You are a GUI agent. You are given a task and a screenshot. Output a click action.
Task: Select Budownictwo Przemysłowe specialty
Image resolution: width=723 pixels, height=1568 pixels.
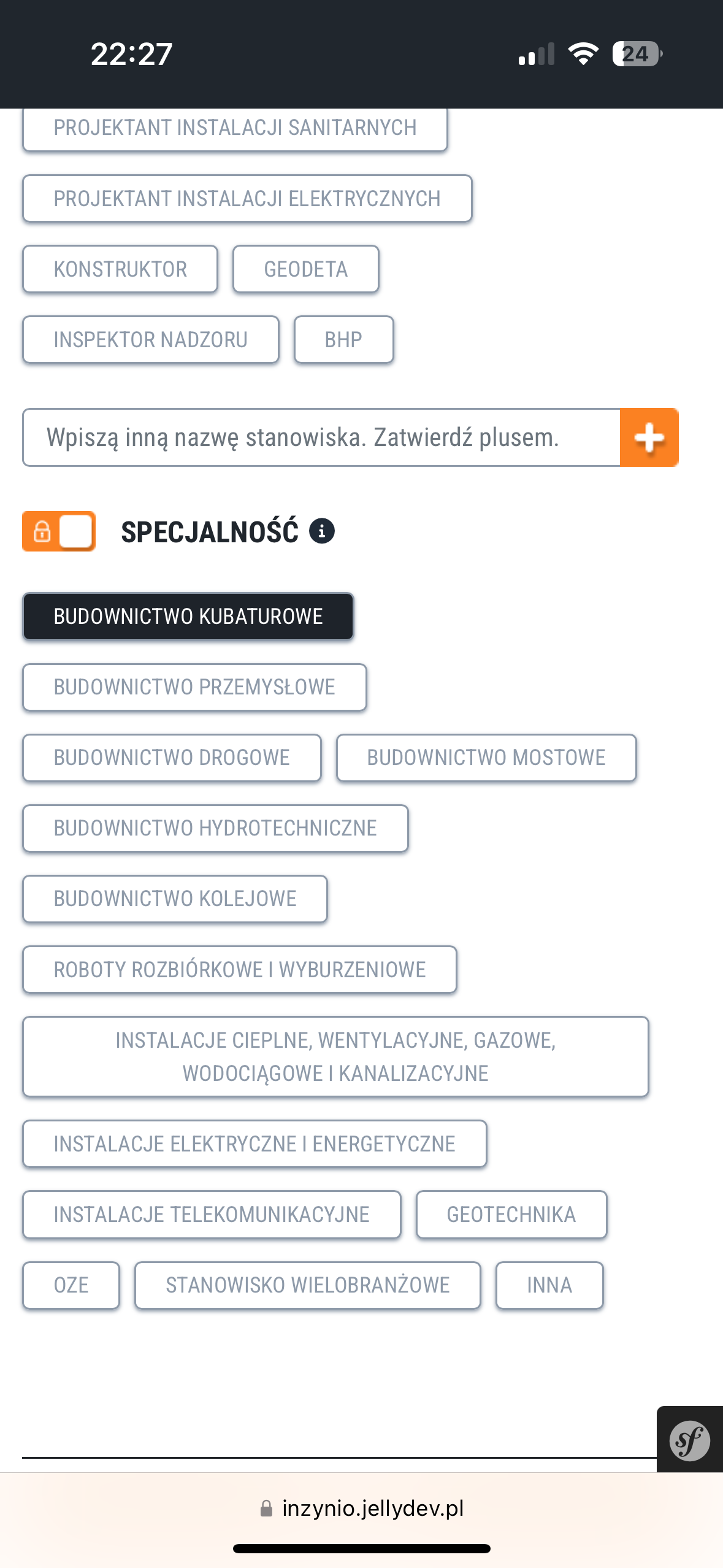[x=194, y=687]
